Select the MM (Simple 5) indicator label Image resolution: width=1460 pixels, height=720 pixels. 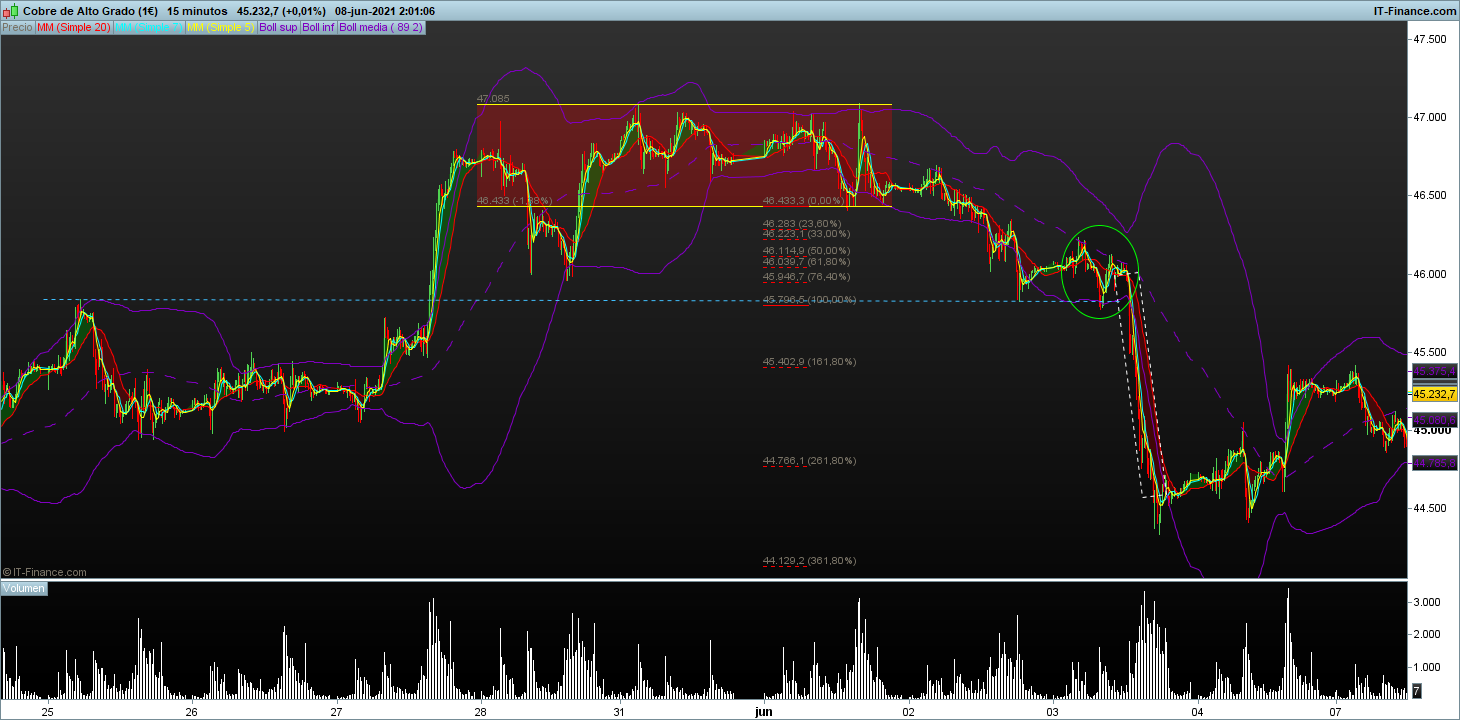221,28
